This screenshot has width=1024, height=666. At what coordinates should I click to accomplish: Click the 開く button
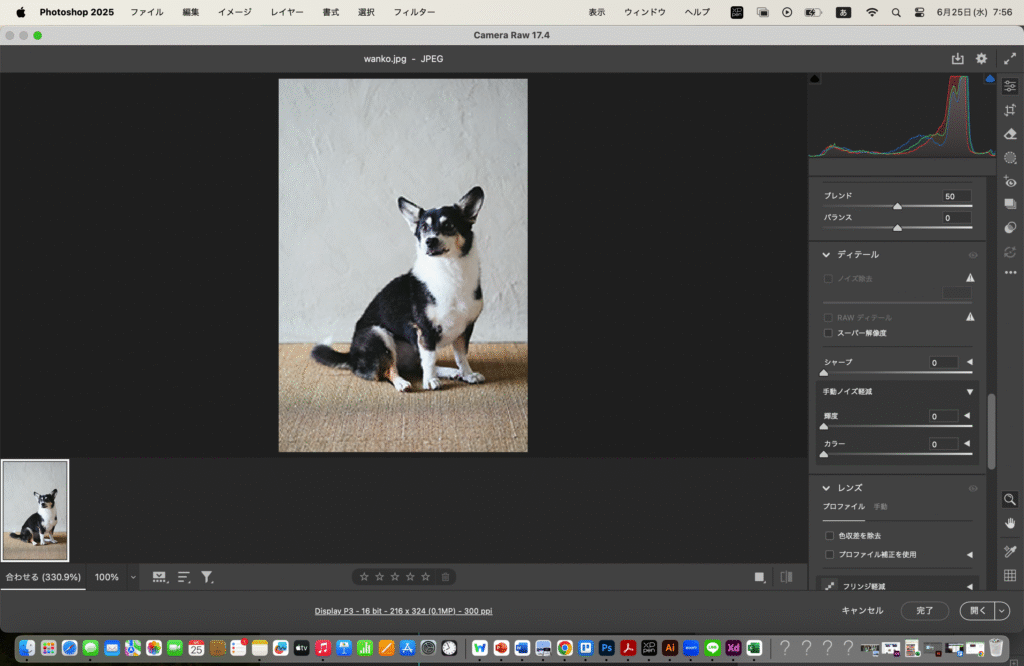(x=978, y=610)
